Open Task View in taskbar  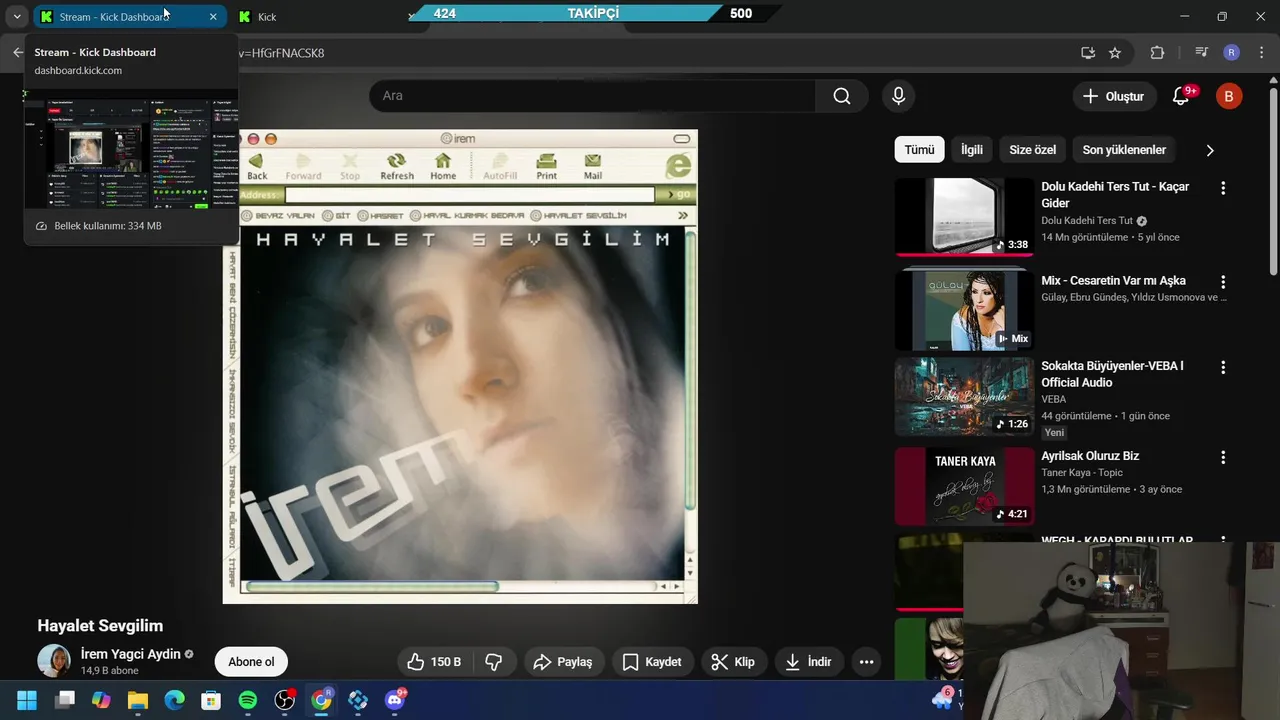coord(65,700)
